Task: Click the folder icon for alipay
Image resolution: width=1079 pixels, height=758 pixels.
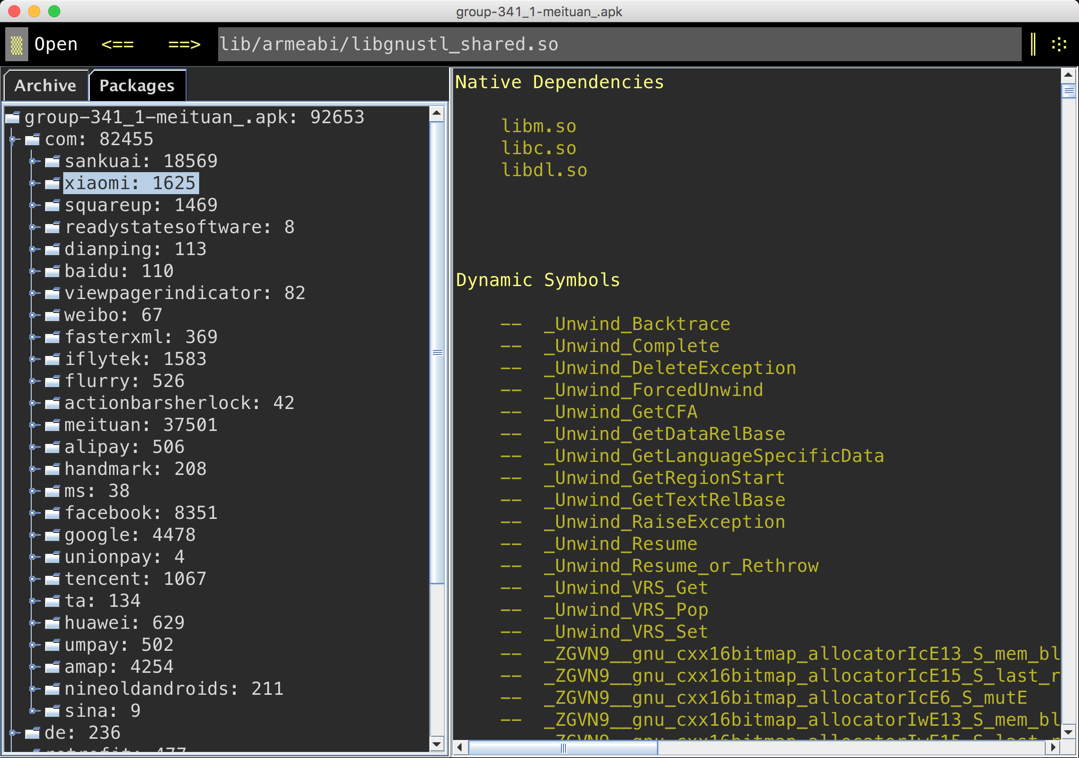Action: point(52,448)
